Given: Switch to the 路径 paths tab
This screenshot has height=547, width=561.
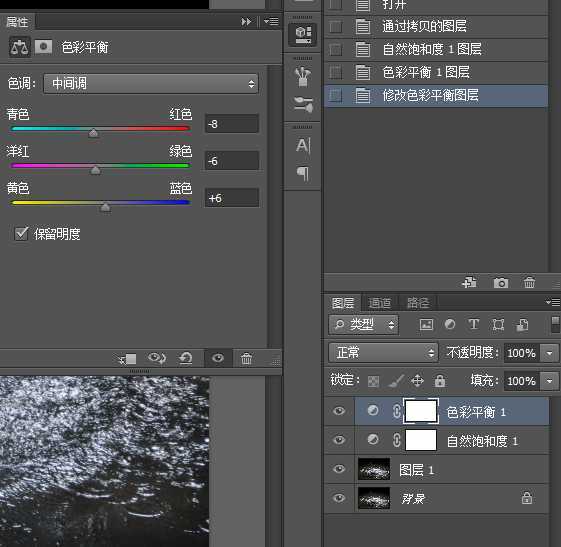Looking at the screenshot, I should (x=418, y=303).
